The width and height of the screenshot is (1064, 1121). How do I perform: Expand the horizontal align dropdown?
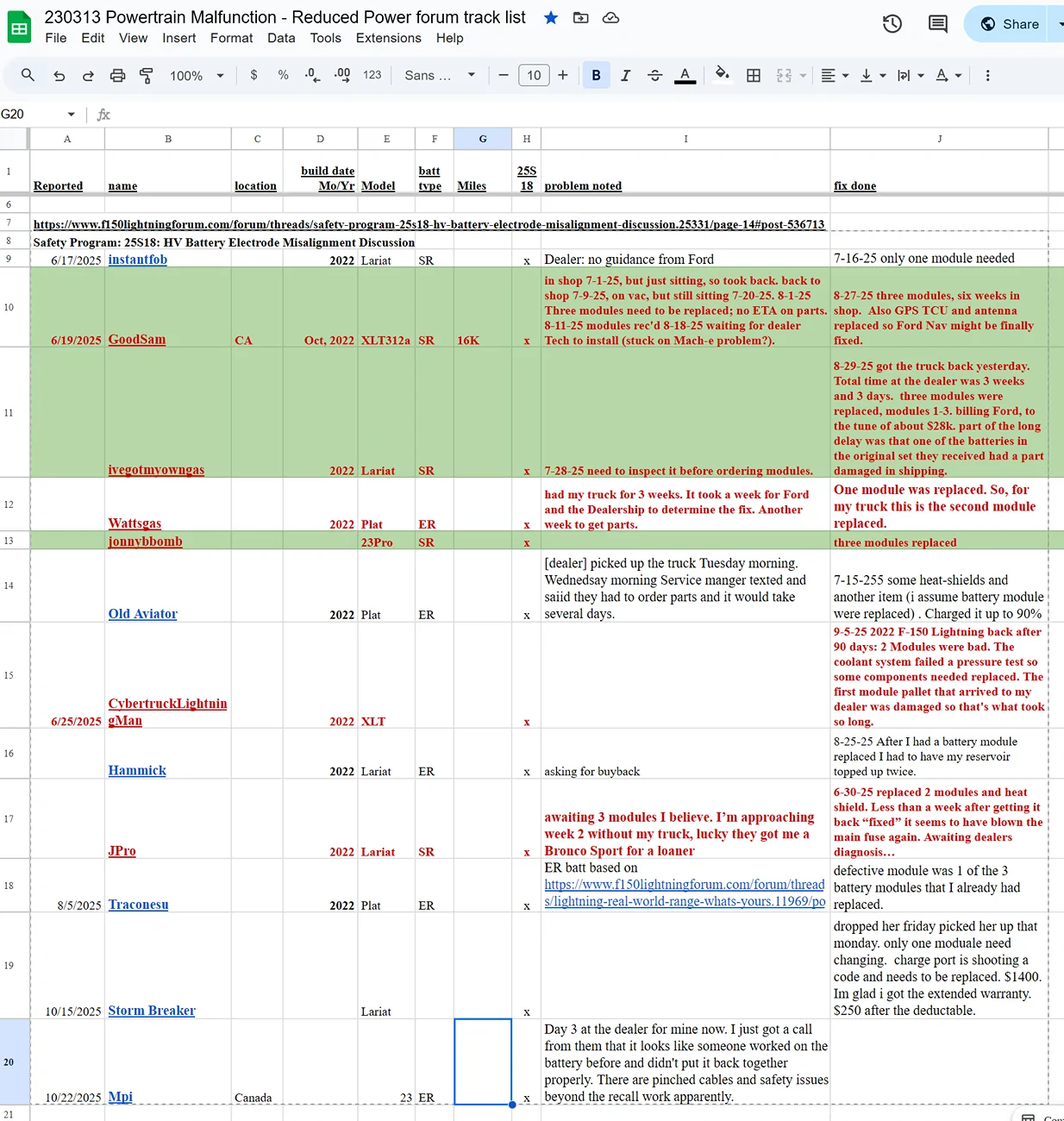(x=835, y=76)
